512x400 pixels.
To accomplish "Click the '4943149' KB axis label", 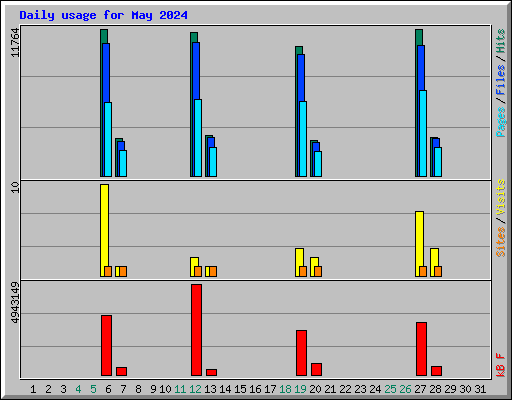I will click(15, 303).
